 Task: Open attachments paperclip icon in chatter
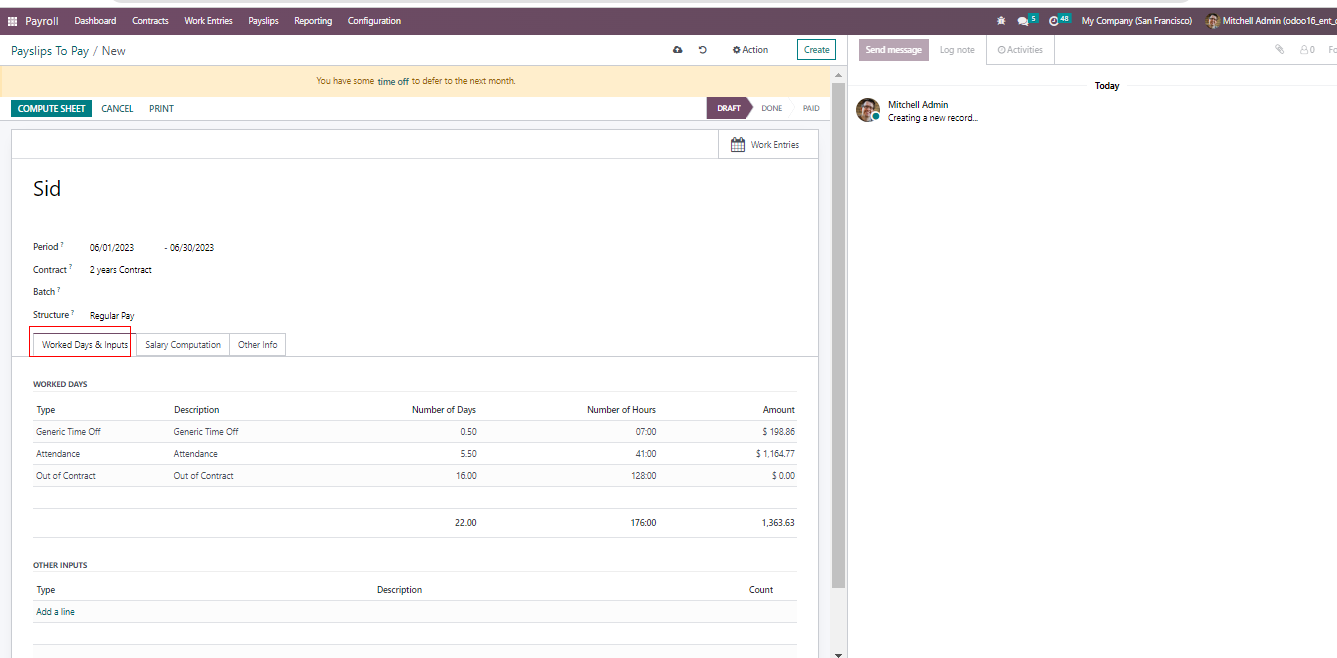(1279, 50)
